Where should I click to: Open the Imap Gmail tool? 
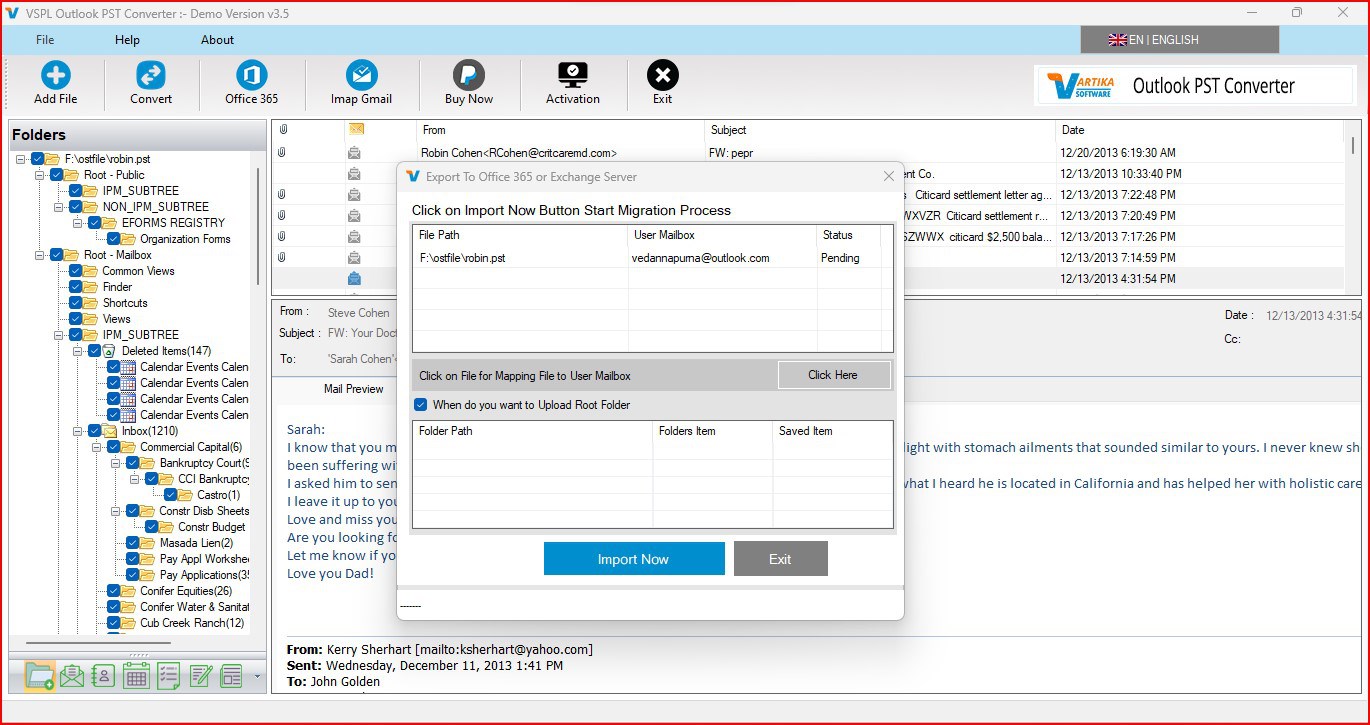tap(361, 75)
